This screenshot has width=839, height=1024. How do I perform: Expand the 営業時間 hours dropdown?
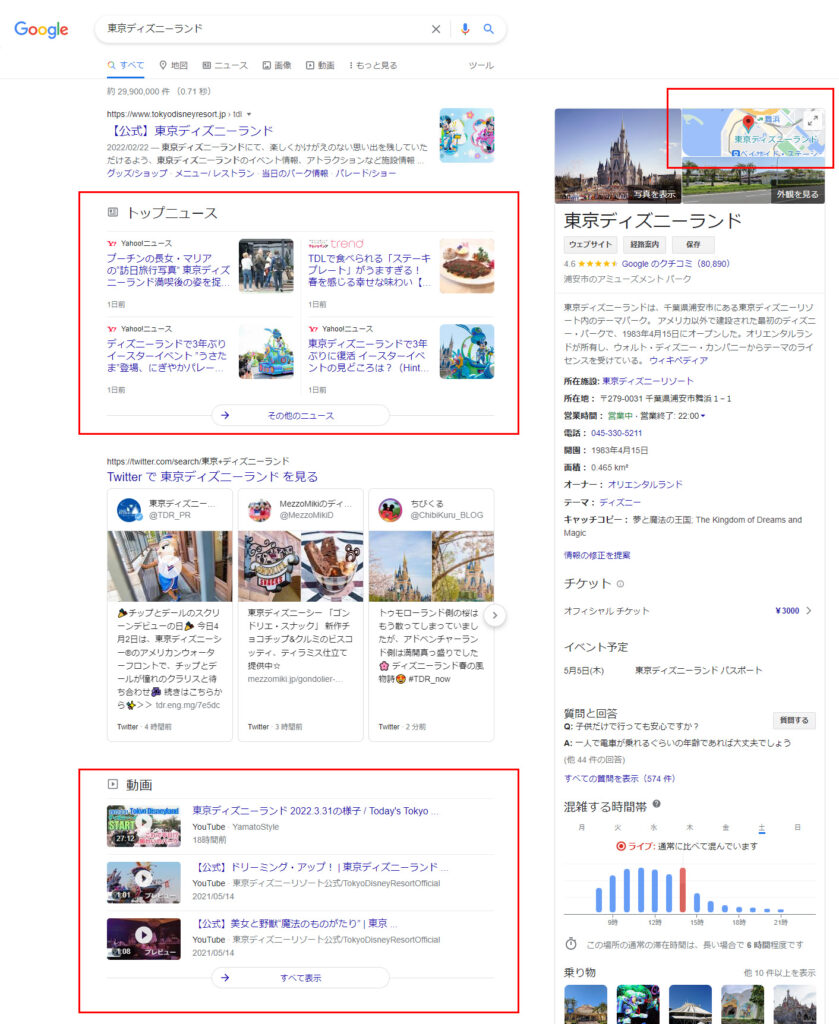pyautogui.click(x=702, y=416)
